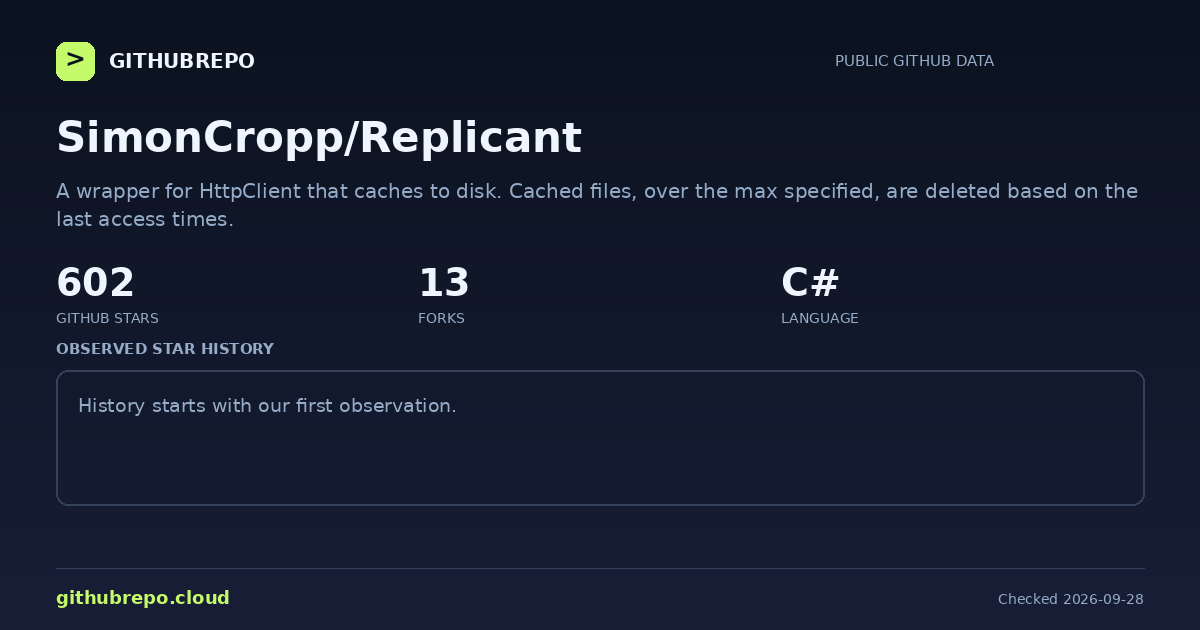Click the GITHUB STARS label
This screenshot has width=1200, height=630.
pos(107,318)
